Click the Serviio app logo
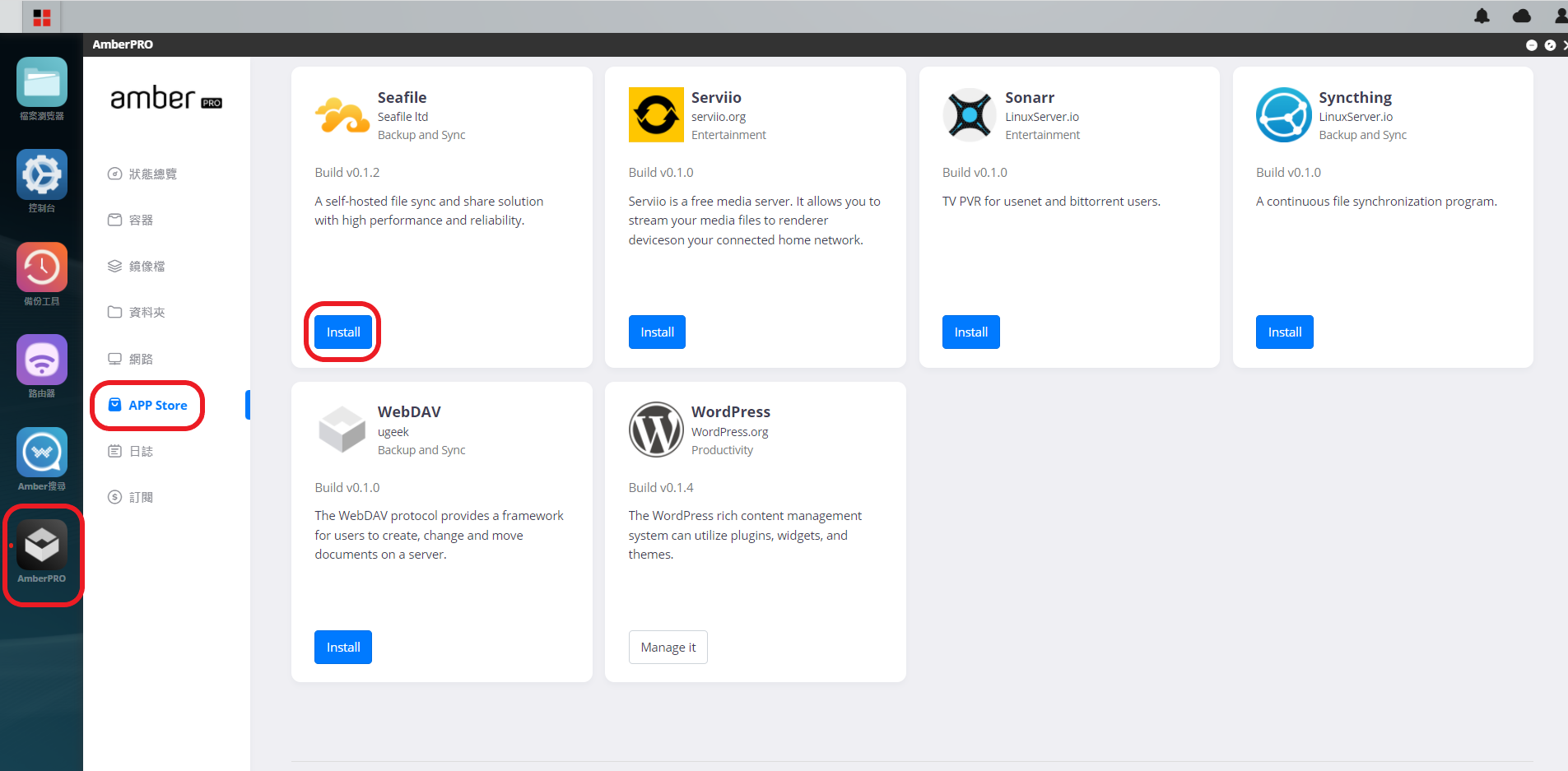This screenshot has height=771, width=1568. (x=656, y=114)
